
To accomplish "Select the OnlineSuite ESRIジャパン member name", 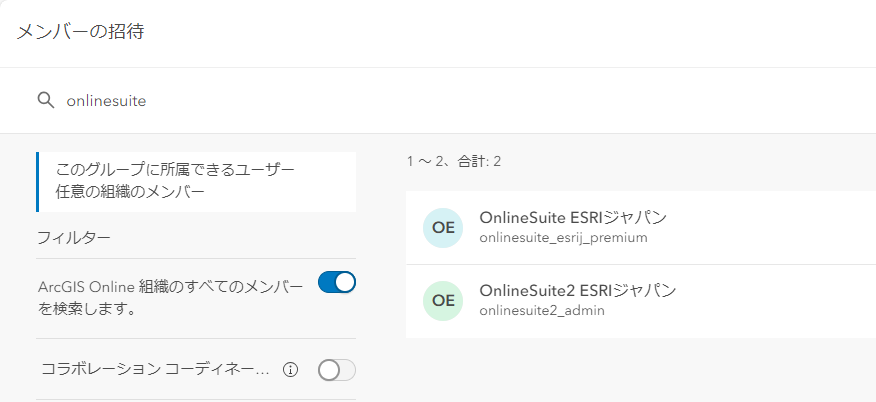I will pos(573,217).
